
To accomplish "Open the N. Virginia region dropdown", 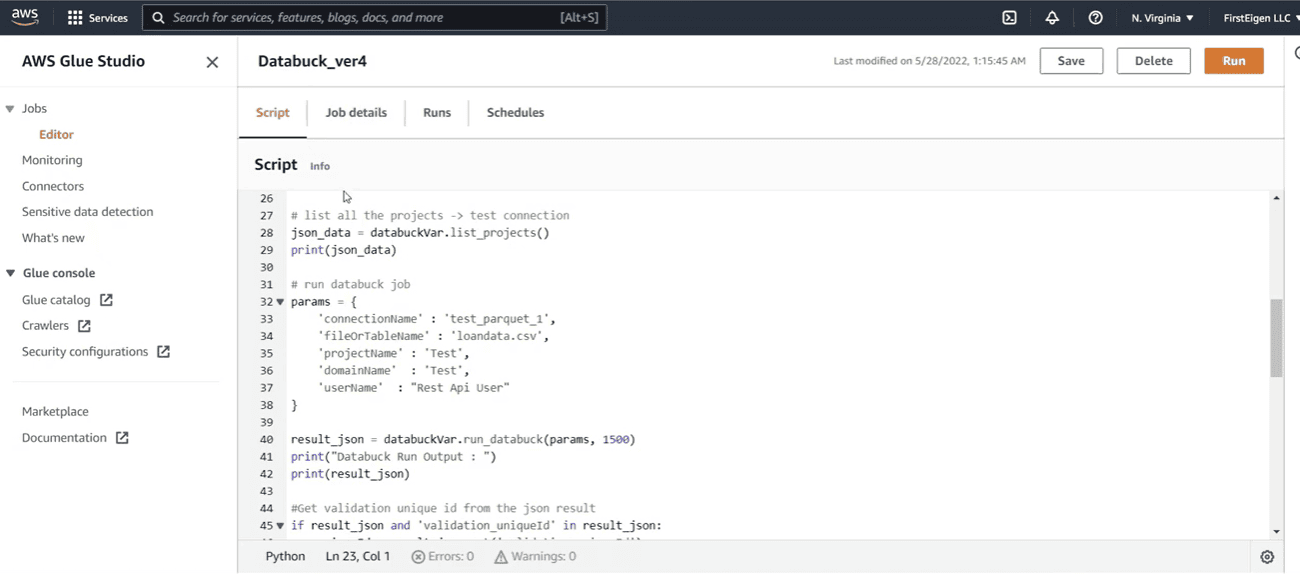I will [1162, 18].
